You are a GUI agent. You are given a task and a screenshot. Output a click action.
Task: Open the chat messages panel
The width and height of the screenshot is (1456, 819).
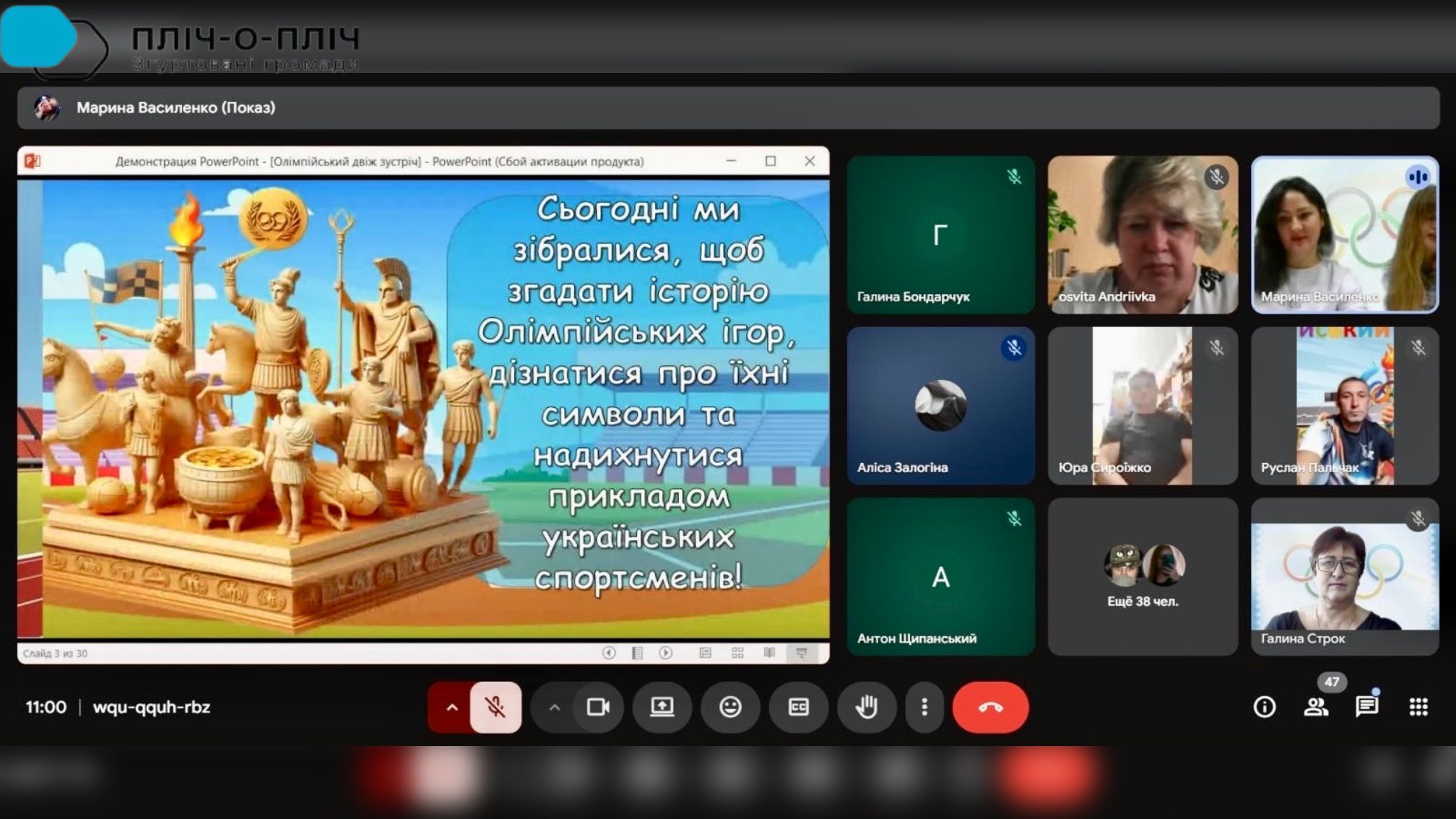pos(1366,707)
